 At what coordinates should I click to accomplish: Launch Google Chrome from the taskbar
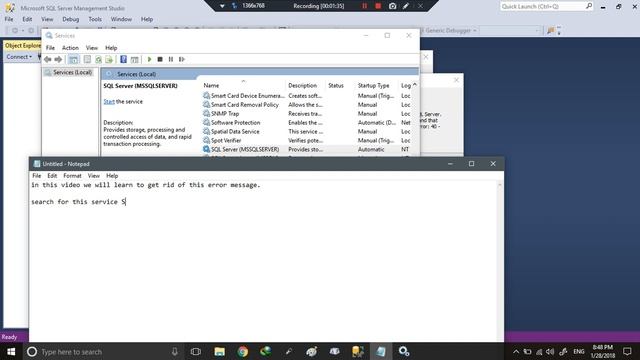243,351
